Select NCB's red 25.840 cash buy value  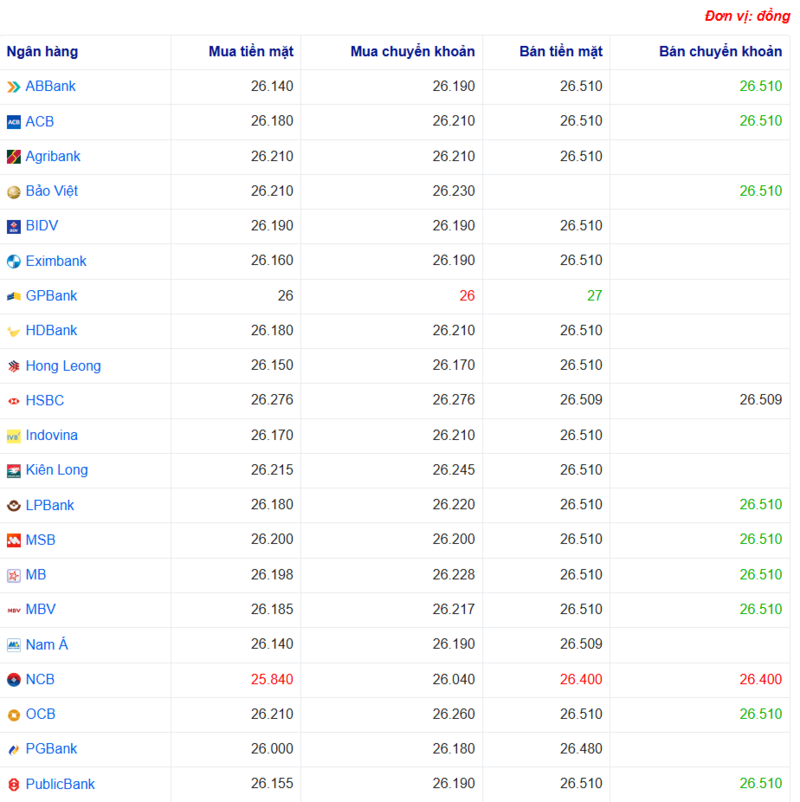point(272,679)
